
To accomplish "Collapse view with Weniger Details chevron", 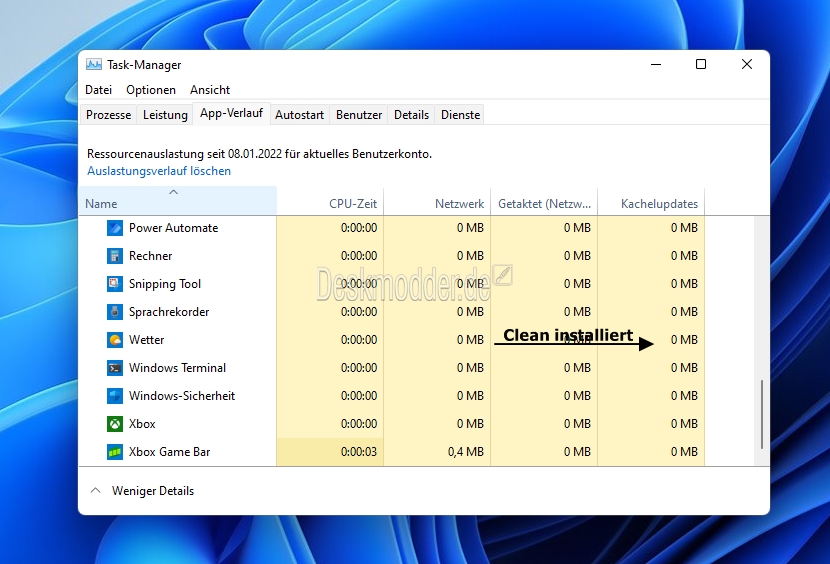I will [x=95, y=490].
